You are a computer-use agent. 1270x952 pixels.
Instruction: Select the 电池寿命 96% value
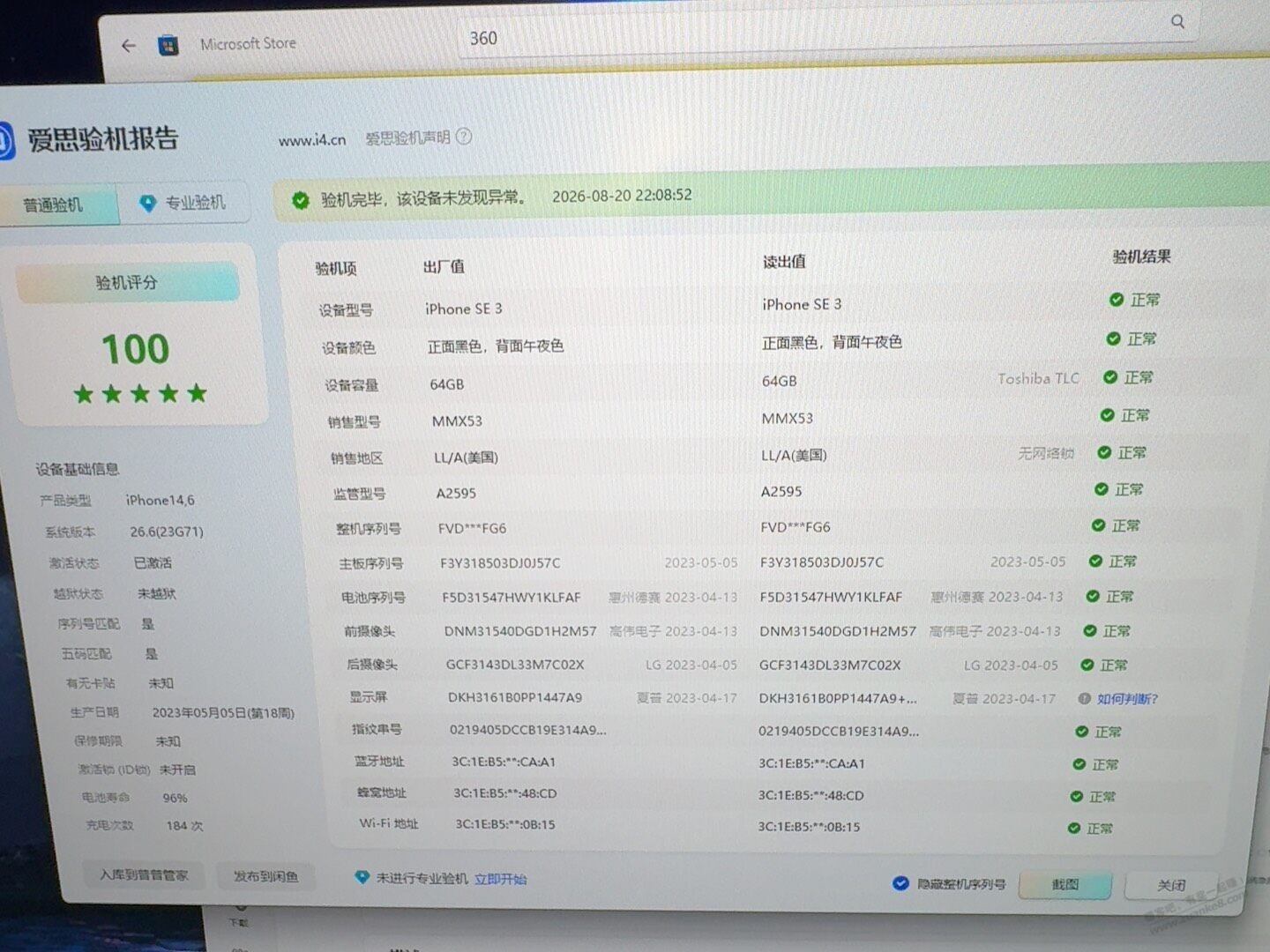click(175, 798)
